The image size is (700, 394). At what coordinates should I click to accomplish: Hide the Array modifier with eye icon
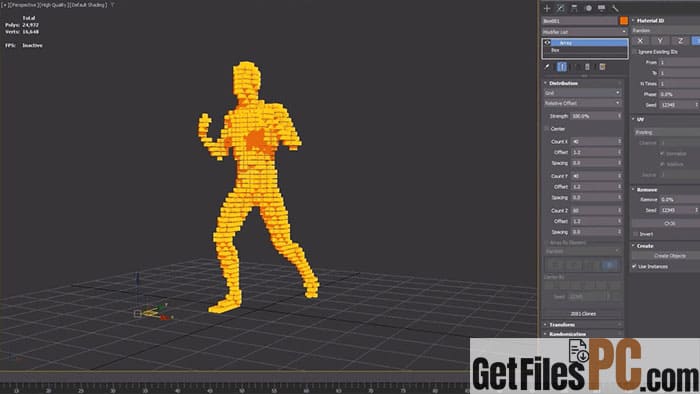(x=548, y=43)
